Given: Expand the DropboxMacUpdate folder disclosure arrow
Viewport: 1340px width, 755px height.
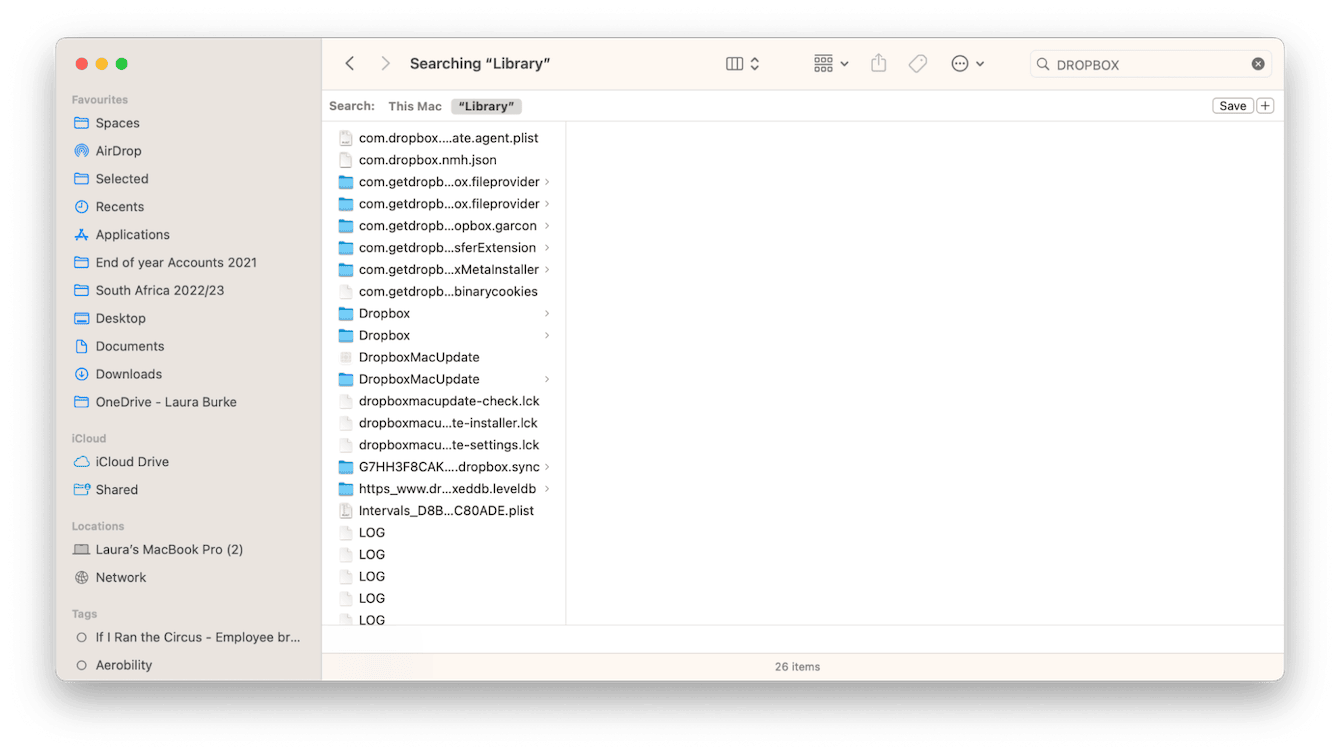Looking at the screenshot, I should click(x=547, y=379).
